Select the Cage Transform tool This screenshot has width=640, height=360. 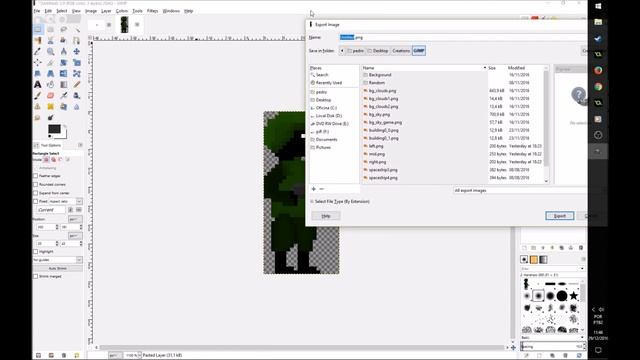tap(77, 73)
